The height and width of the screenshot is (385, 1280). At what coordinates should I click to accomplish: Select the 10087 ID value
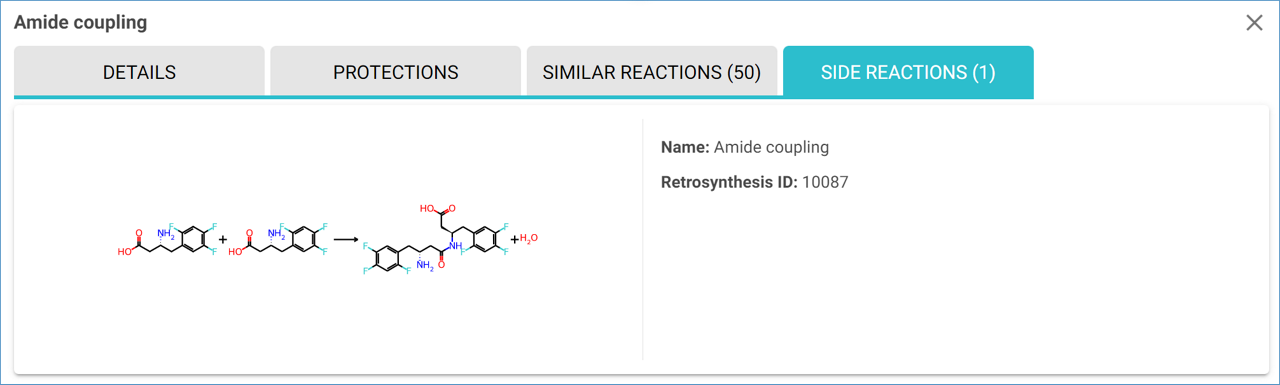tap(825, 182)
